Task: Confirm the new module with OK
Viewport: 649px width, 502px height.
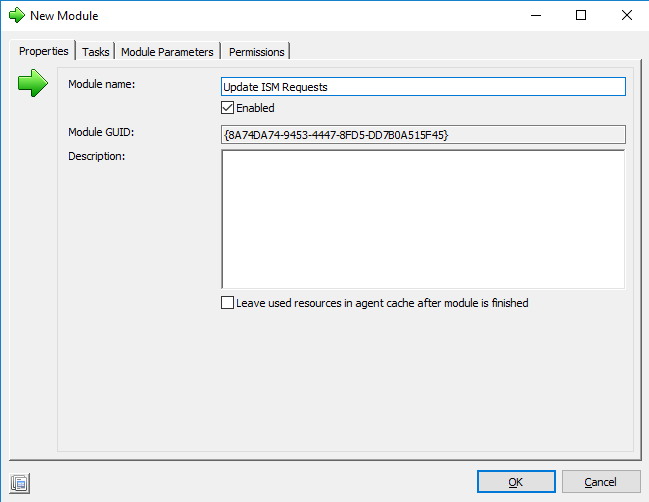Action: click(516, 482)
